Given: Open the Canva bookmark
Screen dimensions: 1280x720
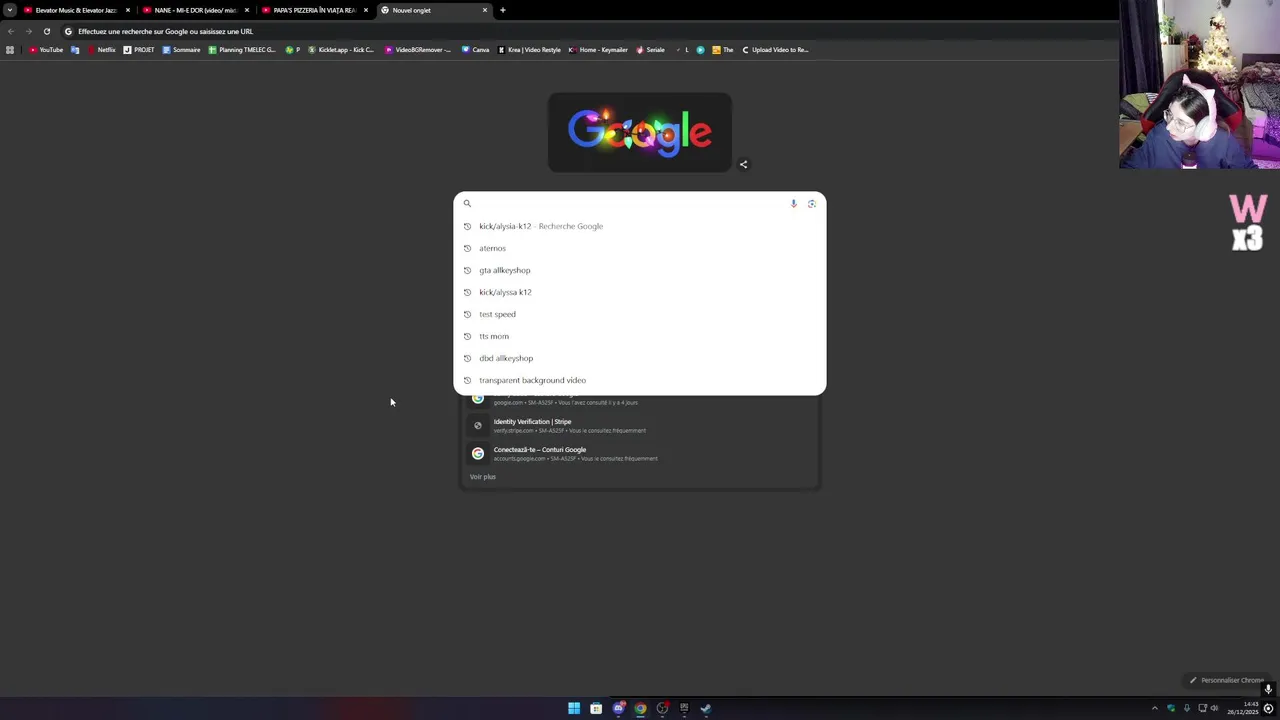Looking at the screenshot, I should click(x=475, y=50).
